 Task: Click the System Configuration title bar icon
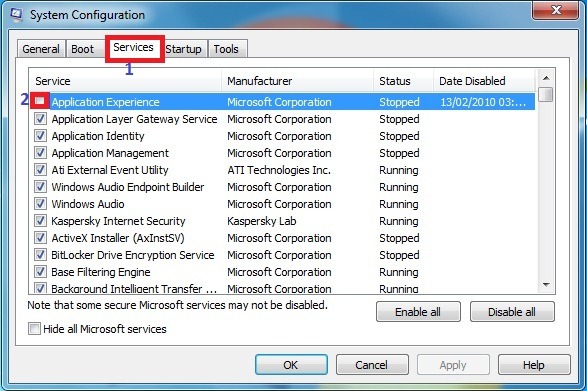point(16,14)
